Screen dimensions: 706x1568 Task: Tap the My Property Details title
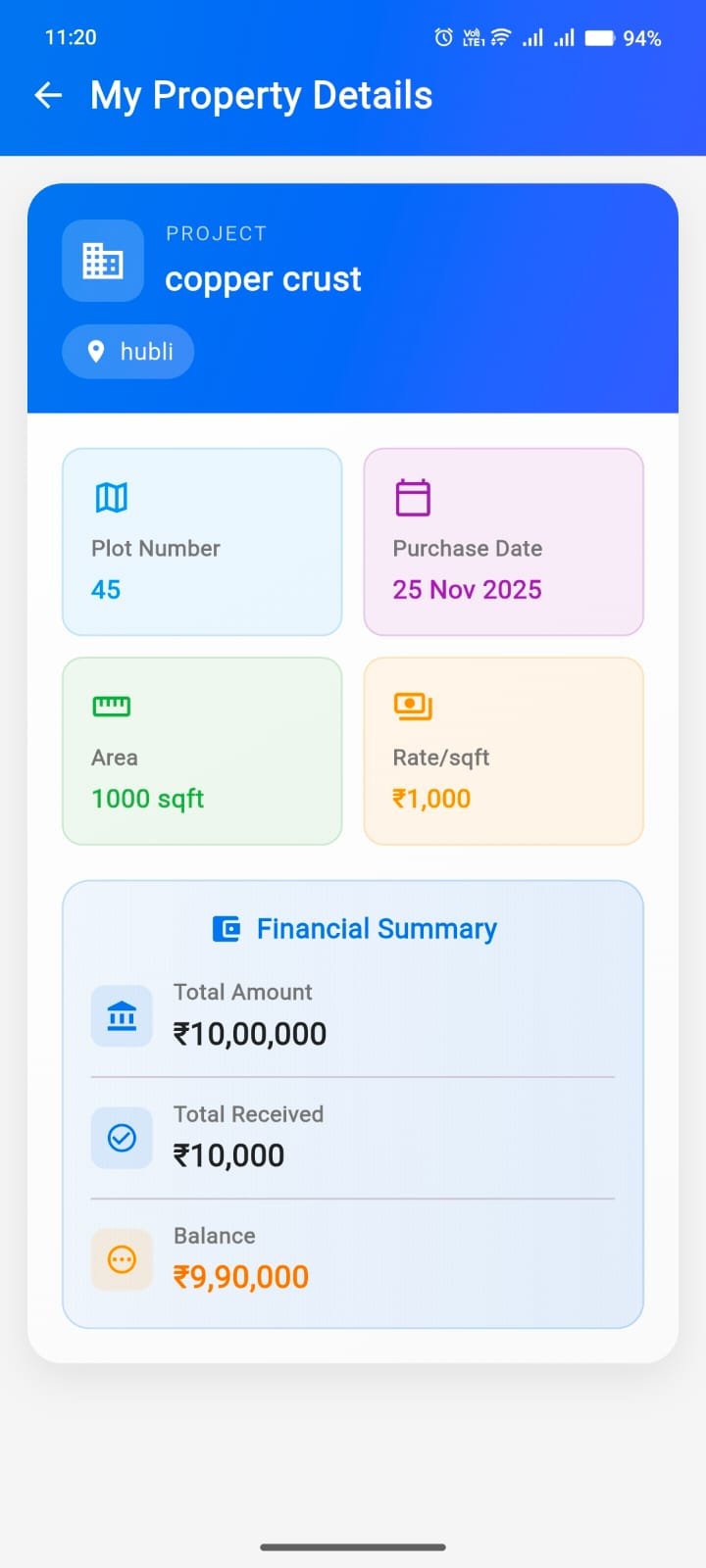[x=261, y=96]
